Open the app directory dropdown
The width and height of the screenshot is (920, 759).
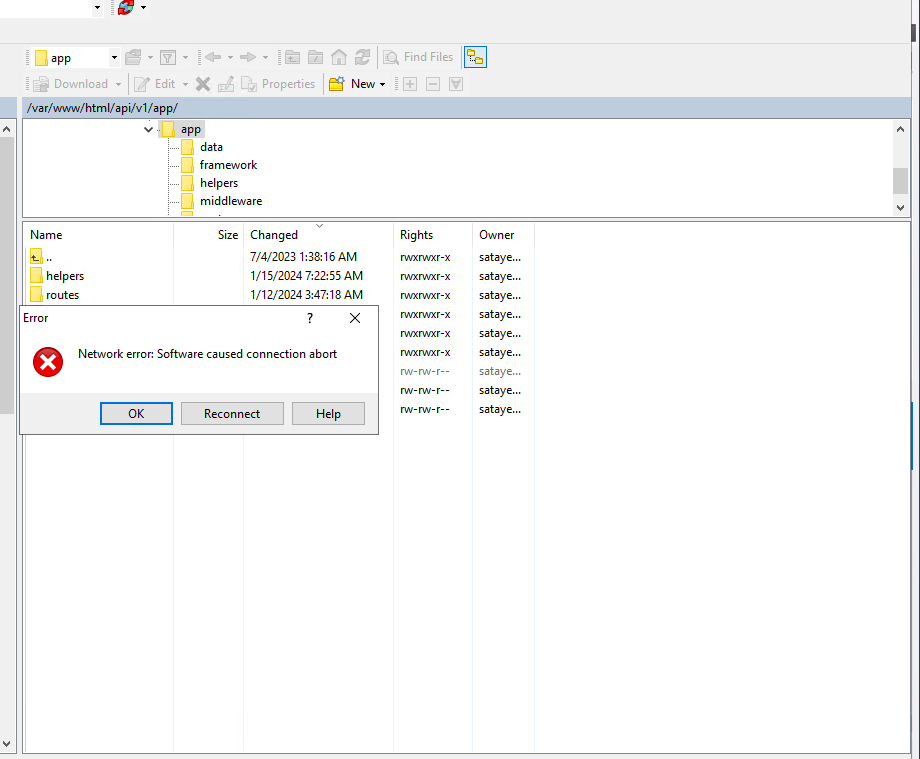(114, 58)
